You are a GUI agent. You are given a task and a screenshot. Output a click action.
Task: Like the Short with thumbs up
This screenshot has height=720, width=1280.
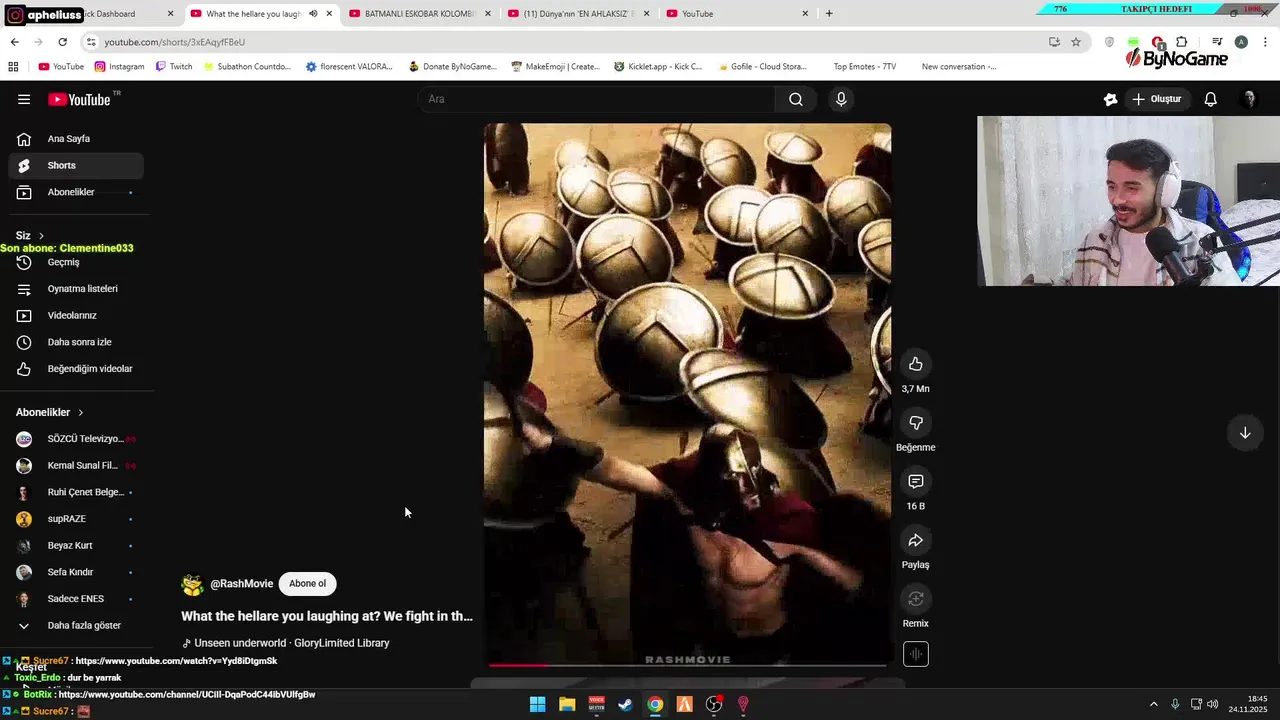[x=915, y=364]
